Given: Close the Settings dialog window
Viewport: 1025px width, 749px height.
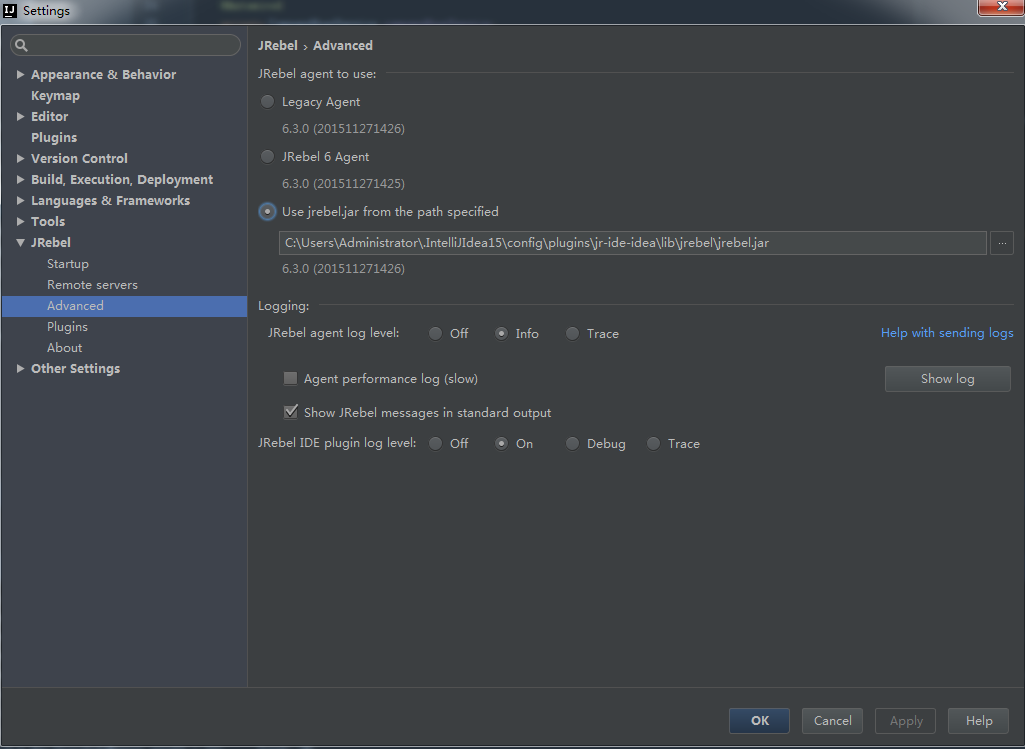Looking at the screenshot, I should 1001,7.
